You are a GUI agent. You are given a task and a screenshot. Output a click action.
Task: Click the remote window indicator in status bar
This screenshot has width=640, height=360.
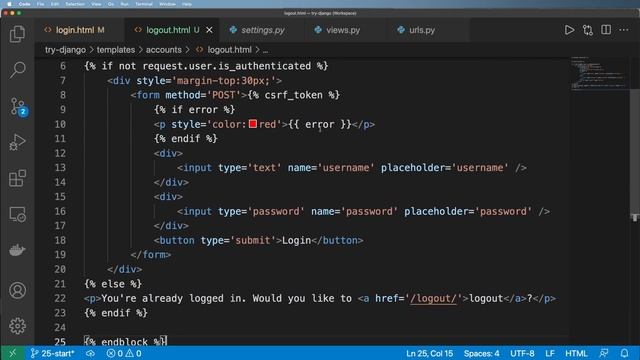(12, 353)
